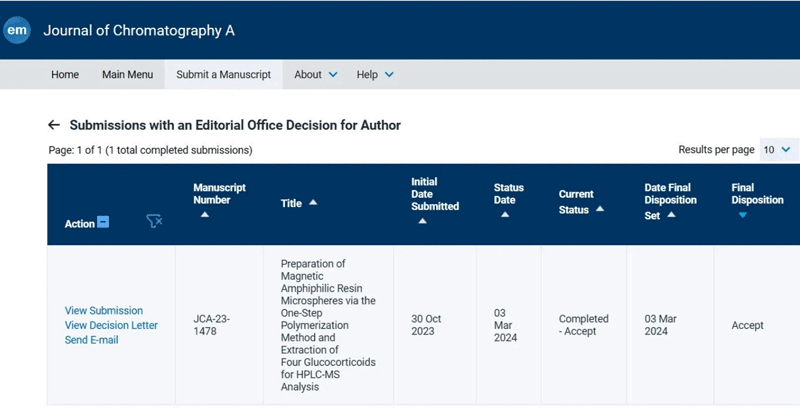The height and width of the screenshot is (408, 800).
Task: Click the Editorial Manager 'em' logo
Action: (x=17, y=30)
